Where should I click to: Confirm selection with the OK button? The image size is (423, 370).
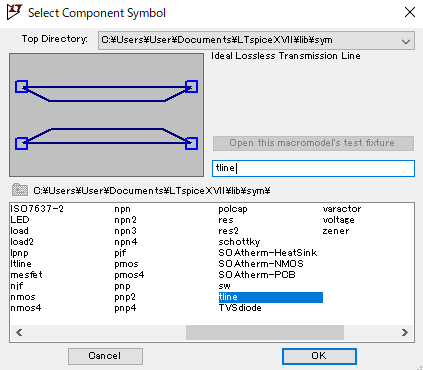pyautogui.click(x=319, y=356)
